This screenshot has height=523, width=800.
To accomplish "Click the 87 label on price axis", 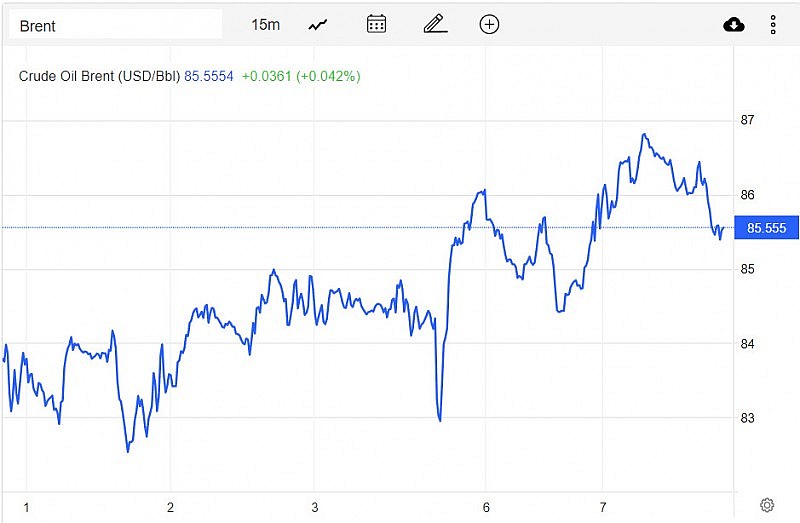I will tap(747, 120).
